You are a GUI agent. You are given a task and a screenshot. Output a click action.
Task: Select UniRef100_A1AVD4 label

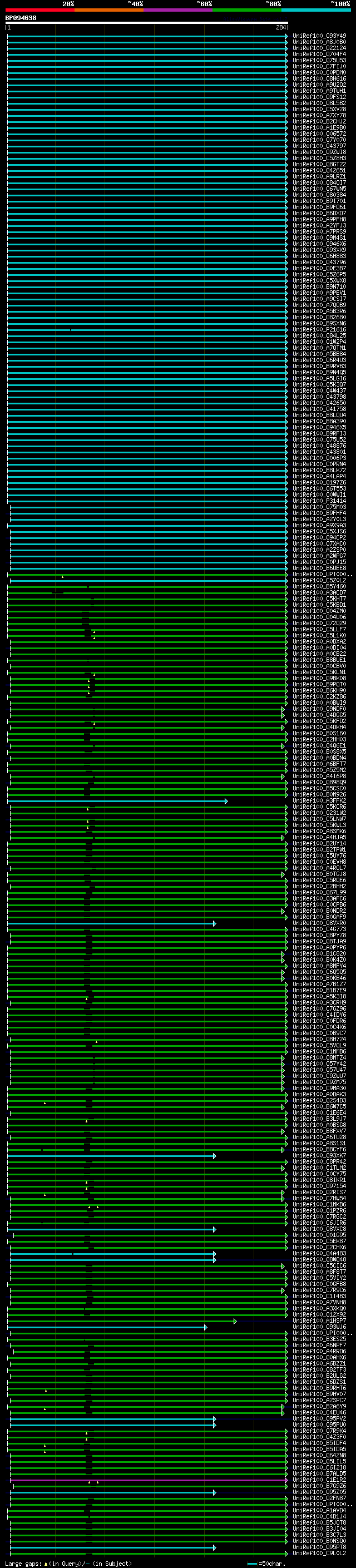[319, 1511]
